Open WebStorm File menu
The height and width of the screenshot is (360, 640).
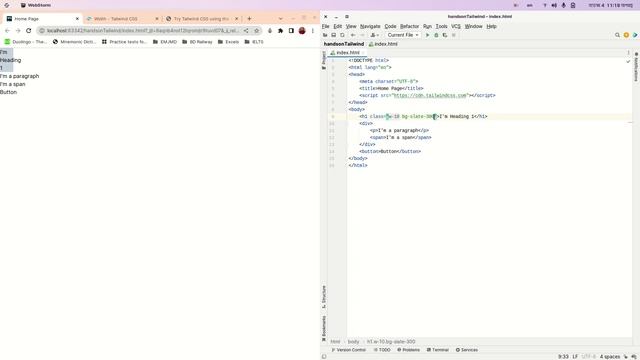(325, 26)
